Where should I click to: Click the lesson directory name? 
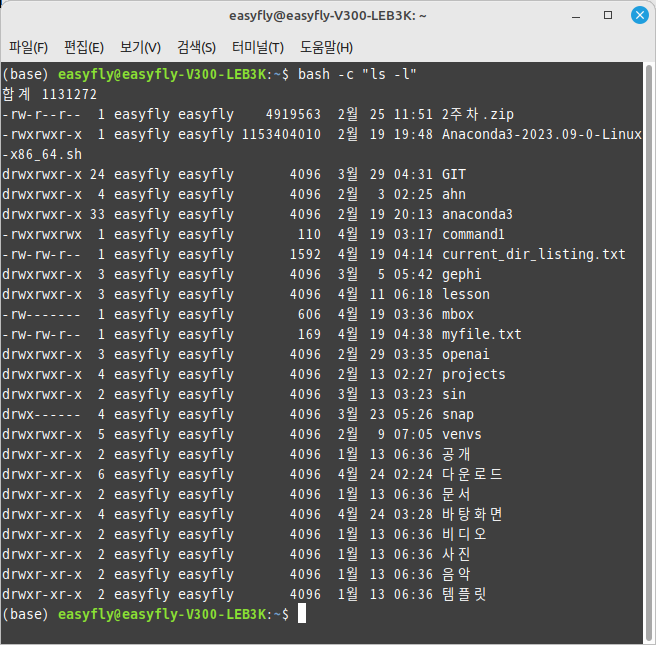point(466,294)
